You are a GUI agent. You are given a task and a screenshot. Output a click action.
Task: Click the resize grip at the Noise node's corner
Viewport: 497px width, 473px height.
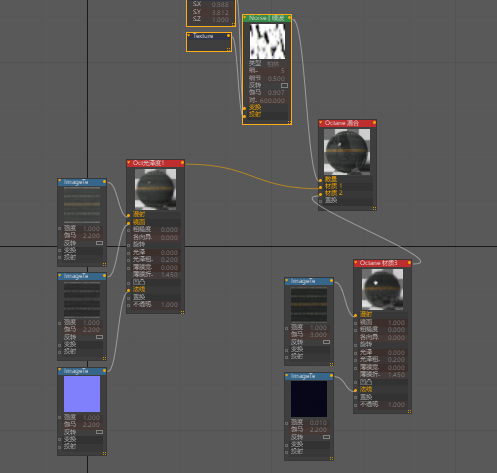pos(289,122)
